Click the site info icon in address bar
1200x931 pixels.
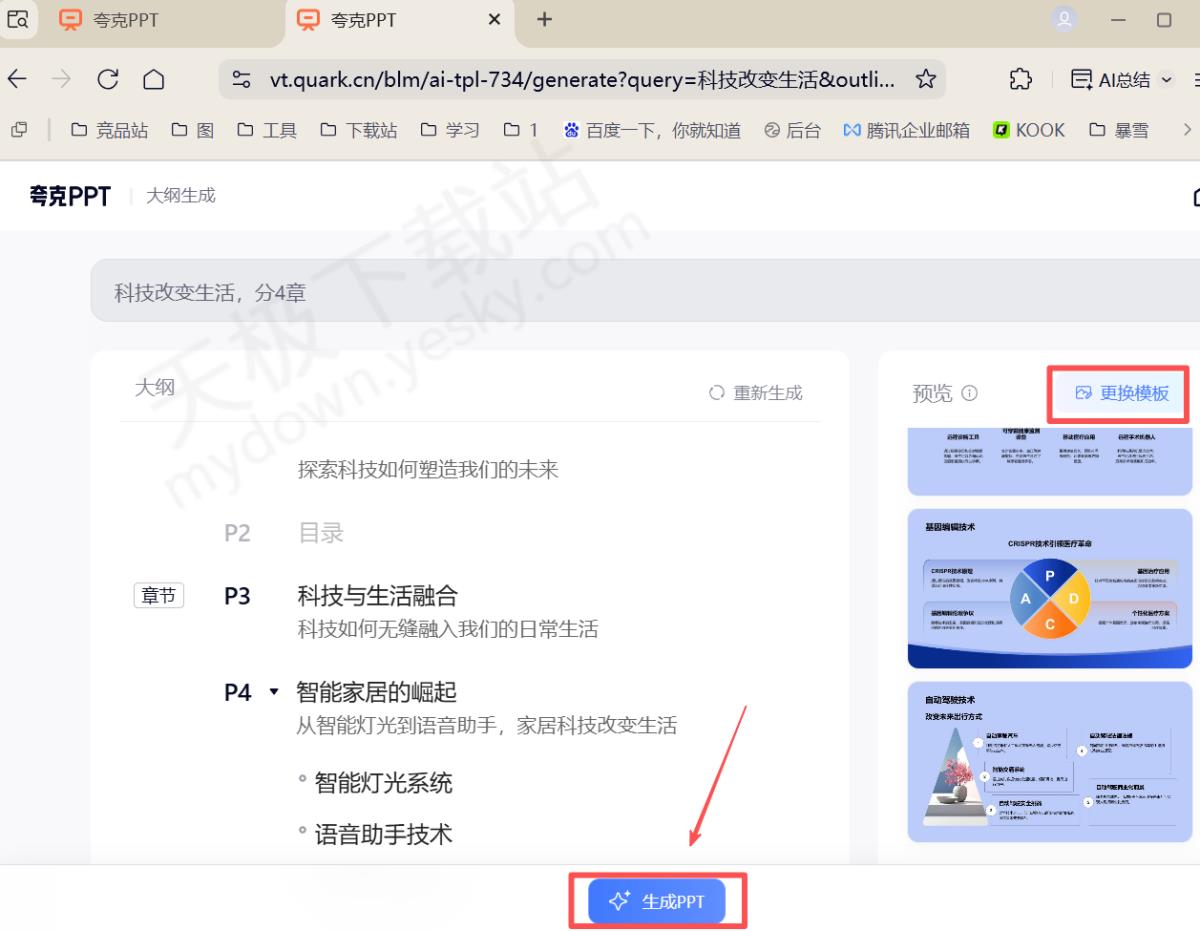point(241,80)
